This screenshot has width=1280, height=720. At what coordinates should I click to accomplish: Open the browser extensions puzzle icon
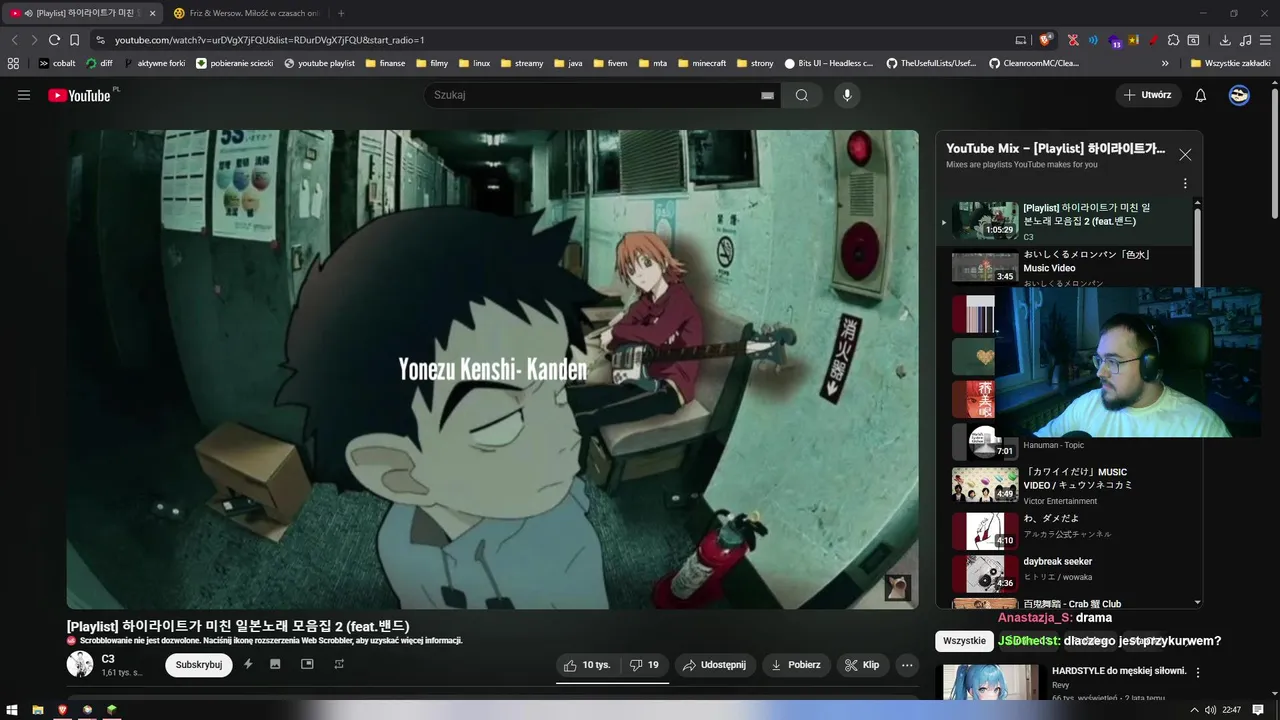click(1175, 40)
